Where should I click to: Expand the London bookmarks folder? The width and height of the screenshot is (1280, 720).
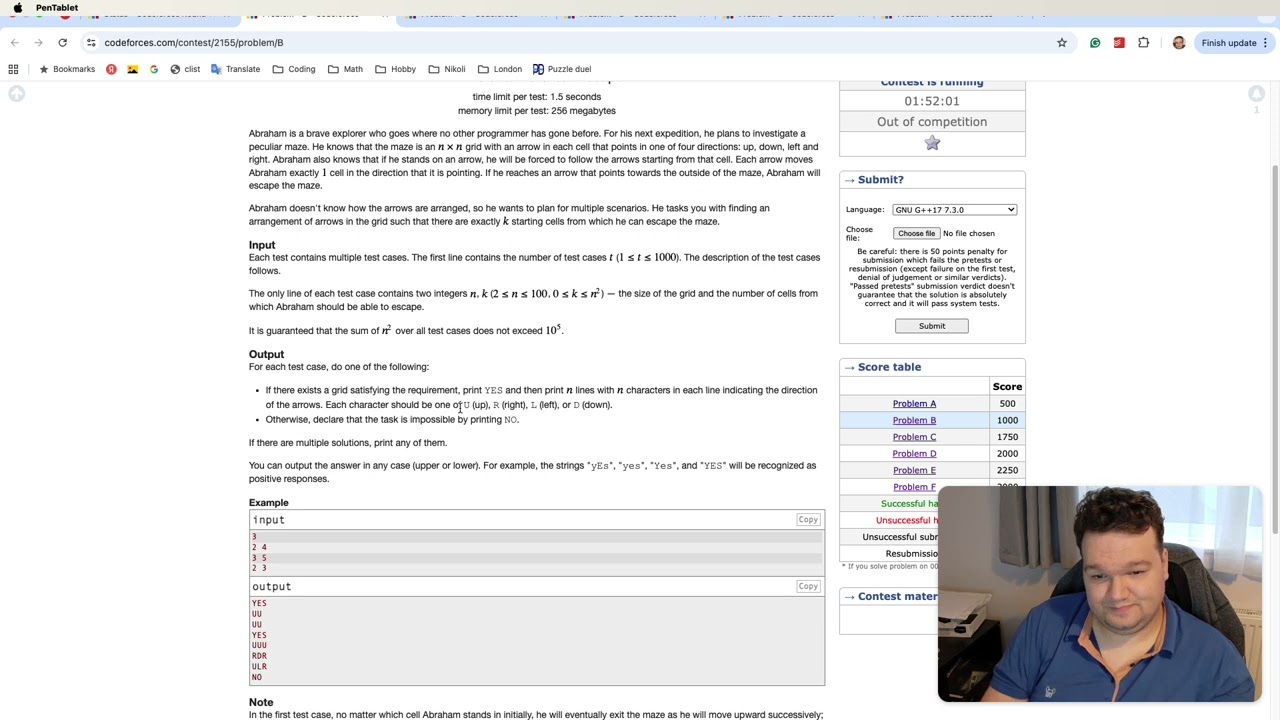click(x=499, y=69)
